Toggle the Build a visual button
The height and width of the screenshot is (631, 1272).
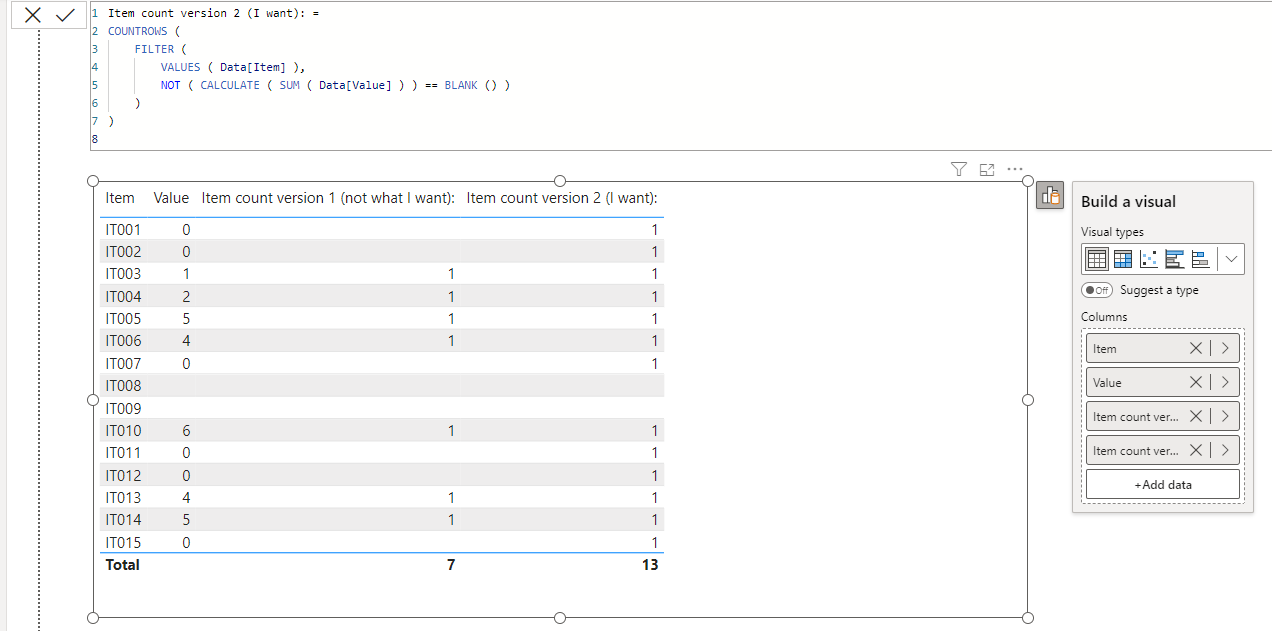coord(1050,196)
